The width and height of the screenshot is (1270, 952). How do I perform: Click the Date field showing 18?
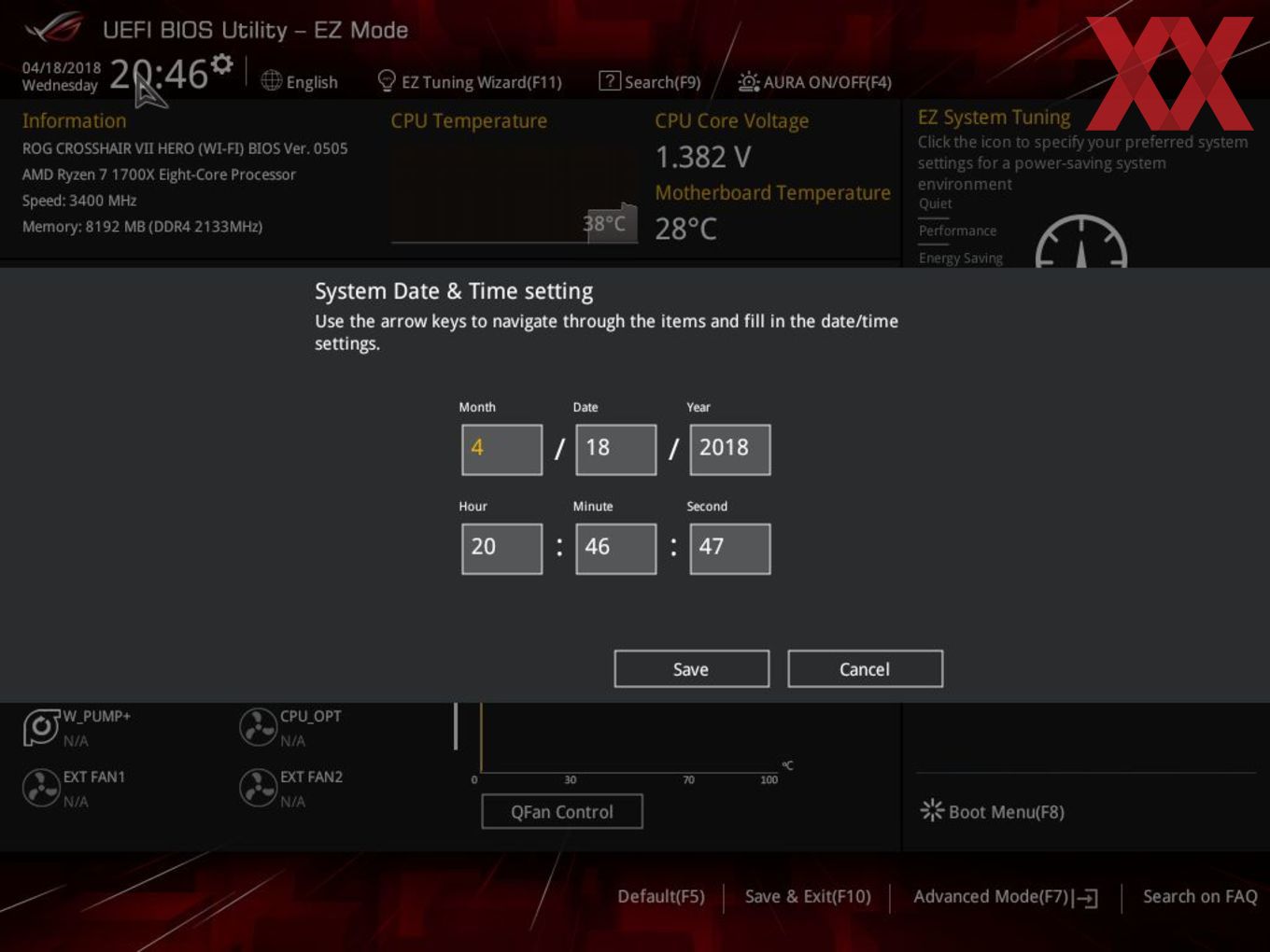615,450
